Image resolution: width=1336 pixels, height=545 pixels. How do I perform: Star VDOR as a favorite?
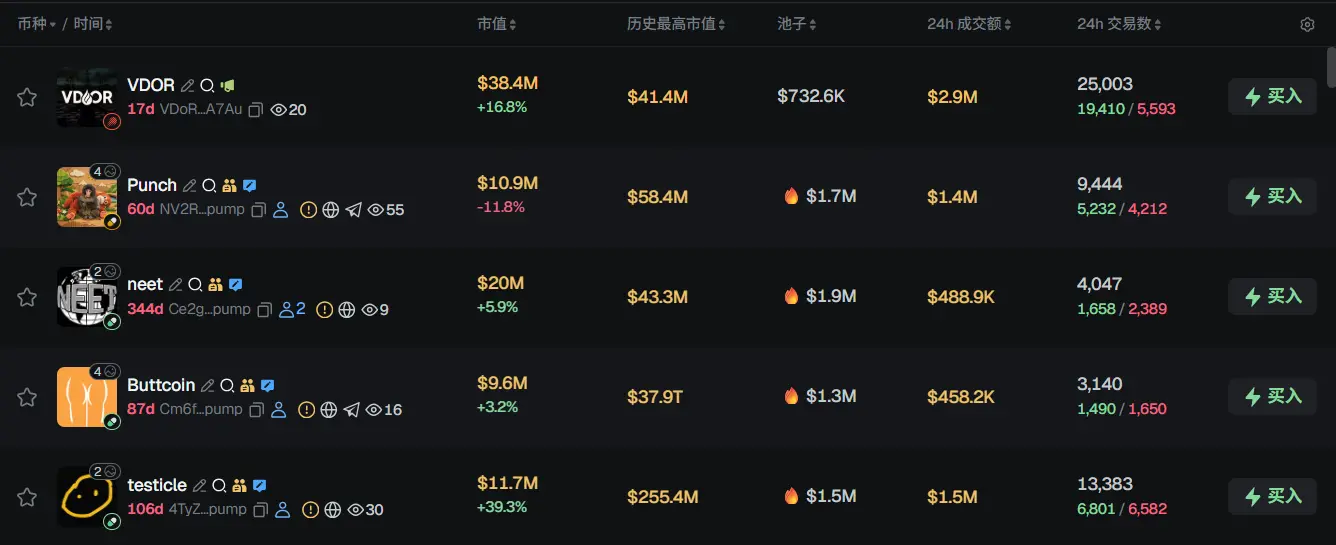coord(27,97)
